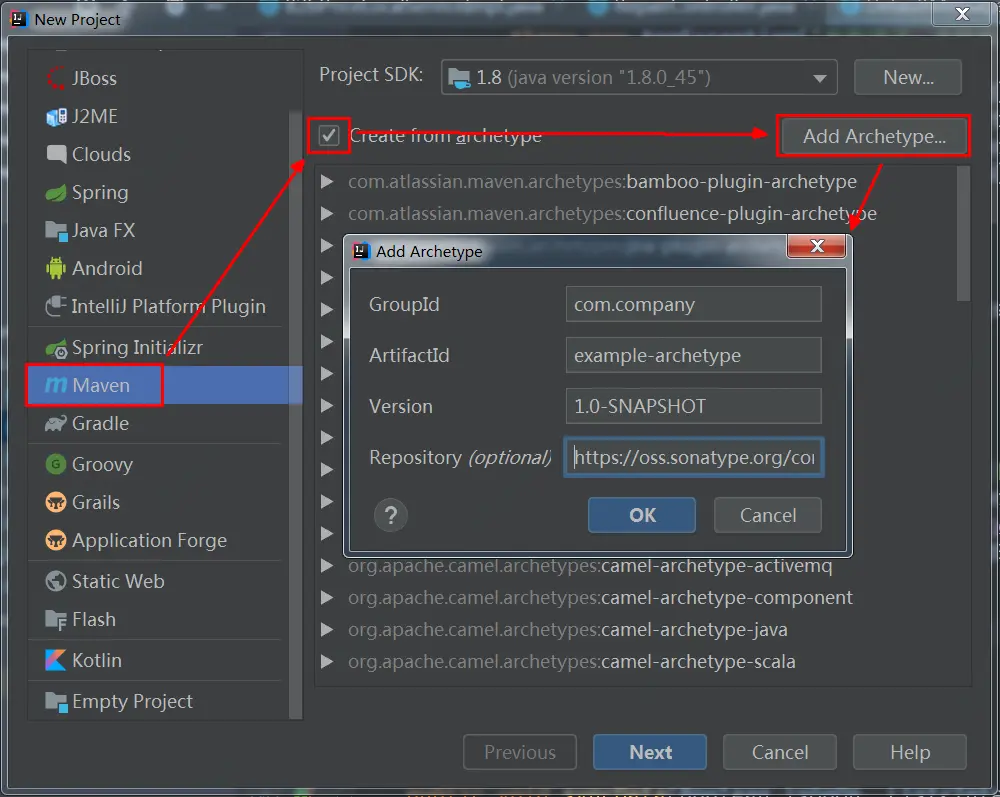
Task: Select camel-archetype-java archetype text
Action: [x=568, y=630]
